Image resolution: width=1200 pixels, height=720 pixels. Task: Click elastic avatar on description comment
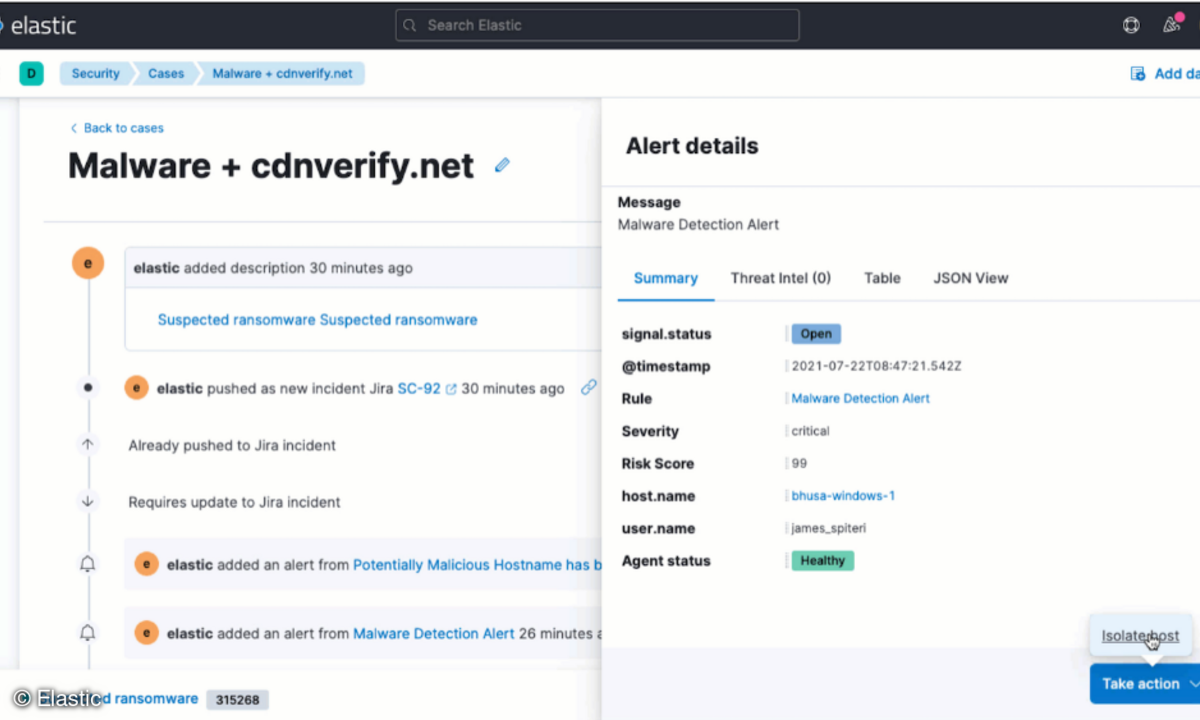coord(88,263)
